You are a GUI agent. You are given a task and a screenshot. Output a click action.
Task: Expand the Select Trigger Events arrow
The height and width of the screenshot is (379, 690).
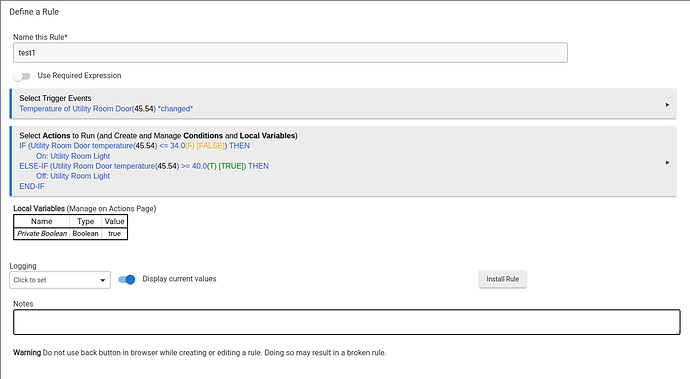(x=667, y=105)
